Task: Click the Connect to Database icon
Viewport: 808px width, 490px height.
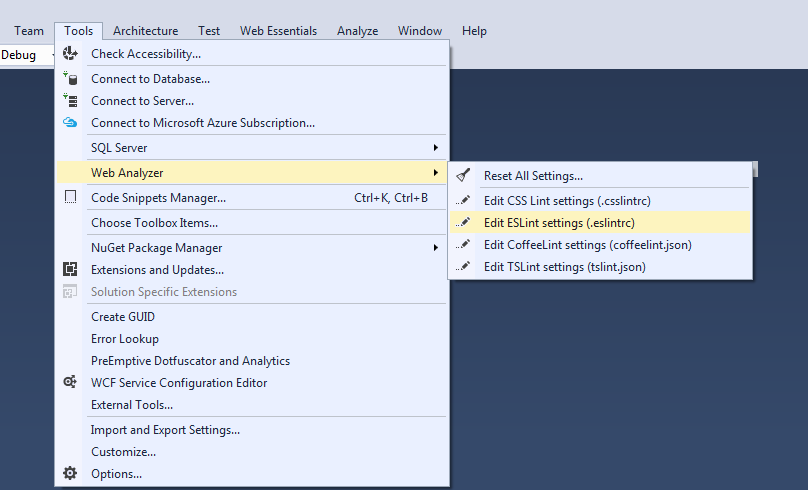Action: [70, 78]
